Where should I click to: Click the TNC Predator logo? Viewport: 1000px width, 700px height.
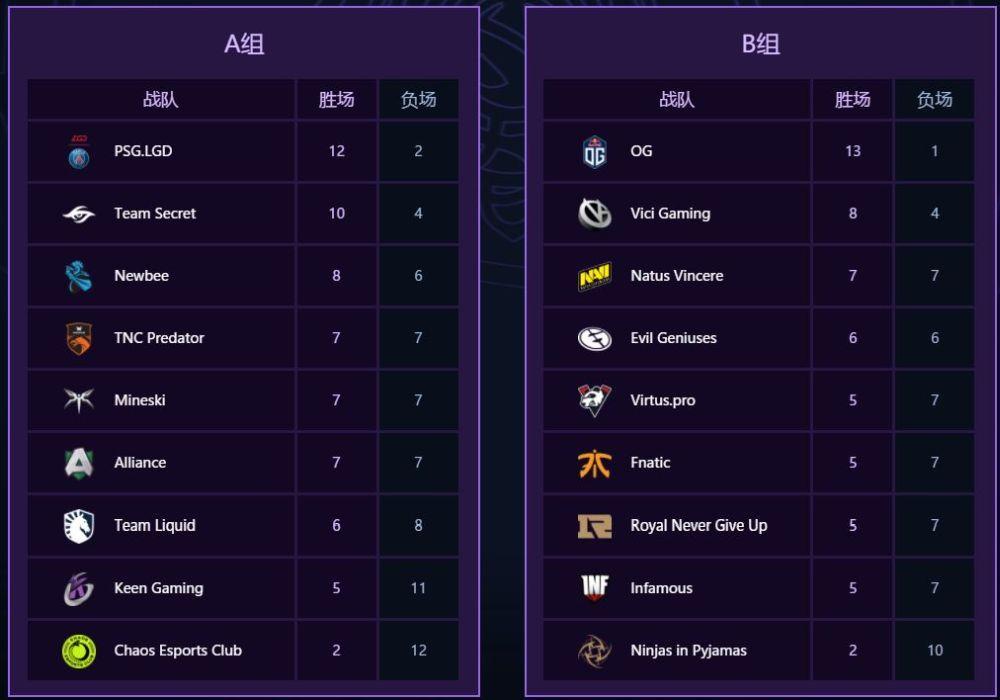tap(79, 338)
